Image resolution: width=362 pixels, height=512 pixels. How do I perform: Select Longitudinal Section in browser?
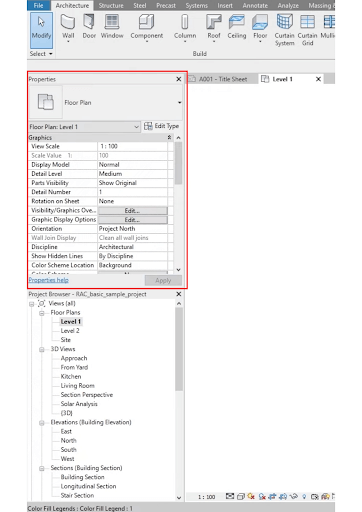click(88, 486)
